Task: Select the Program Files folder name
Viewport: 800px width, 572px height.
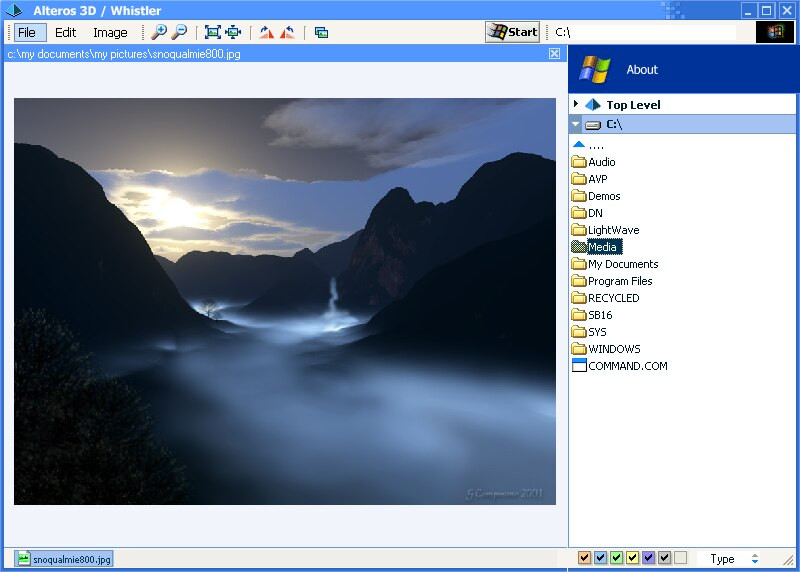Action: (620, 281)
